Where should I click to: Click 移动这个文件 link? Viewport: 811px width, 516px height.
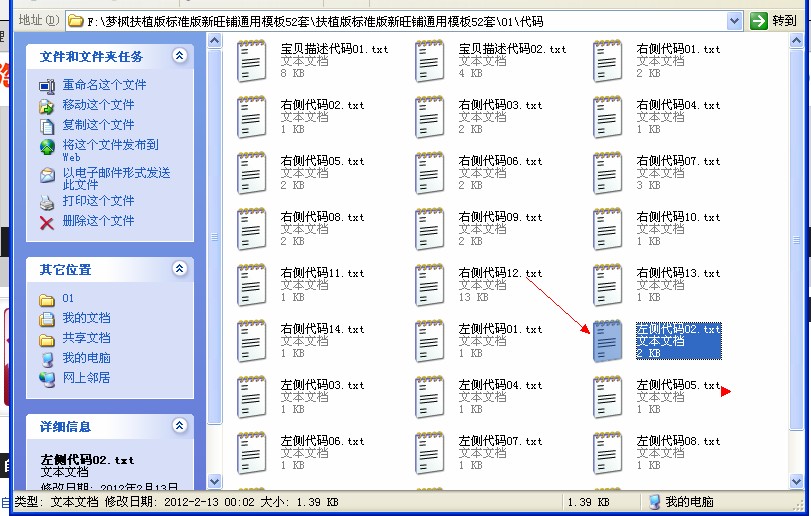coord(98,104)
